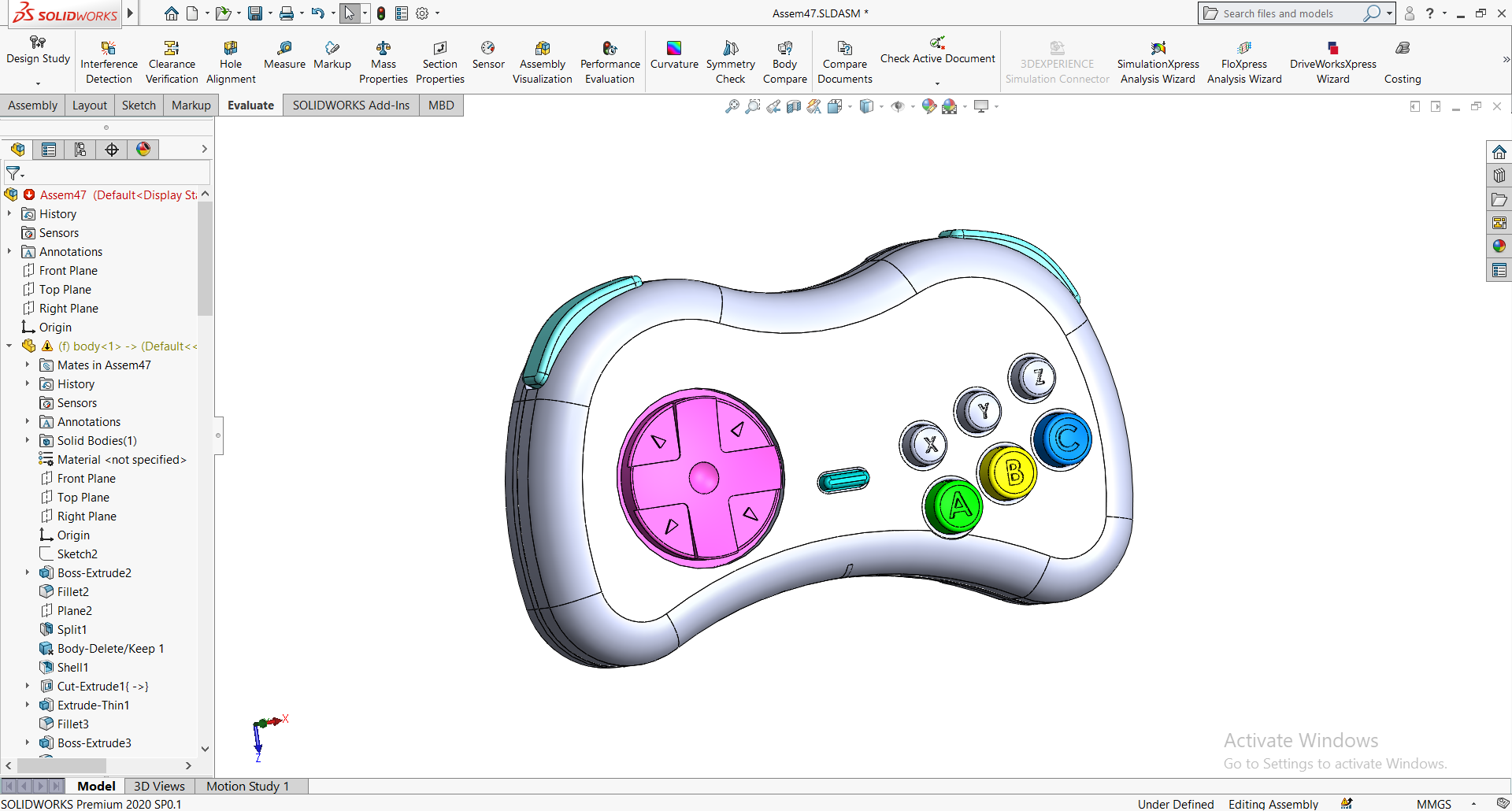
Task: Toggle the PropertyManager panel tab
Action: 49,150
